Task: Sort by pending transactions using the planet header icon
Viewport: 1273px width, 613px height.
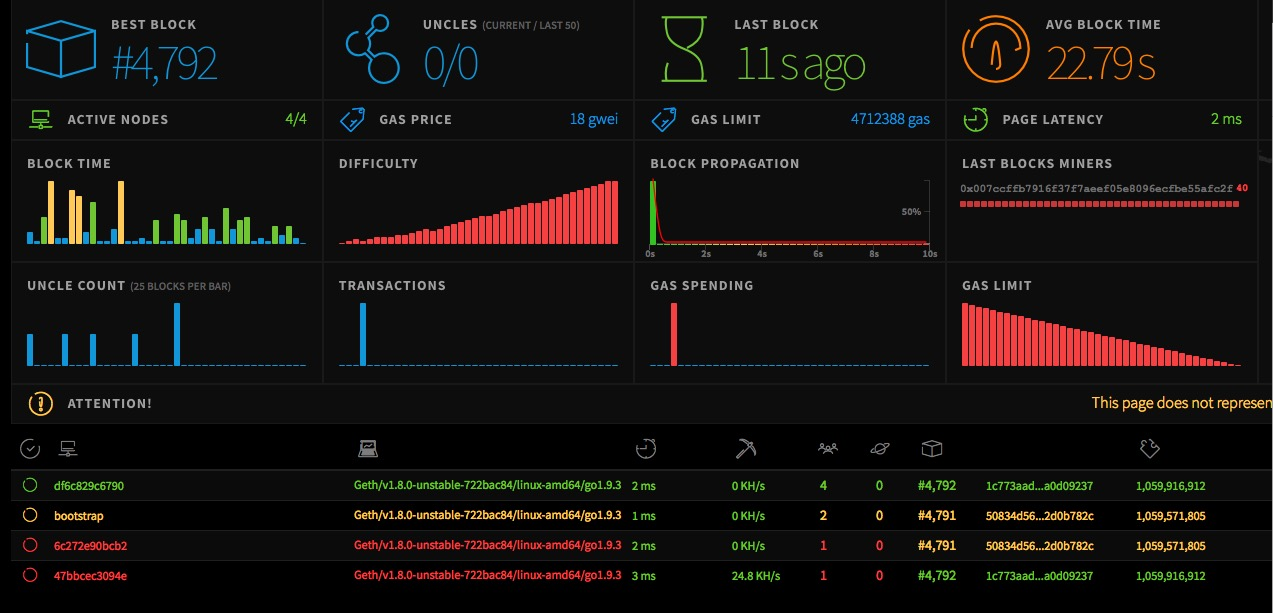Action: (x=878, y=449)
